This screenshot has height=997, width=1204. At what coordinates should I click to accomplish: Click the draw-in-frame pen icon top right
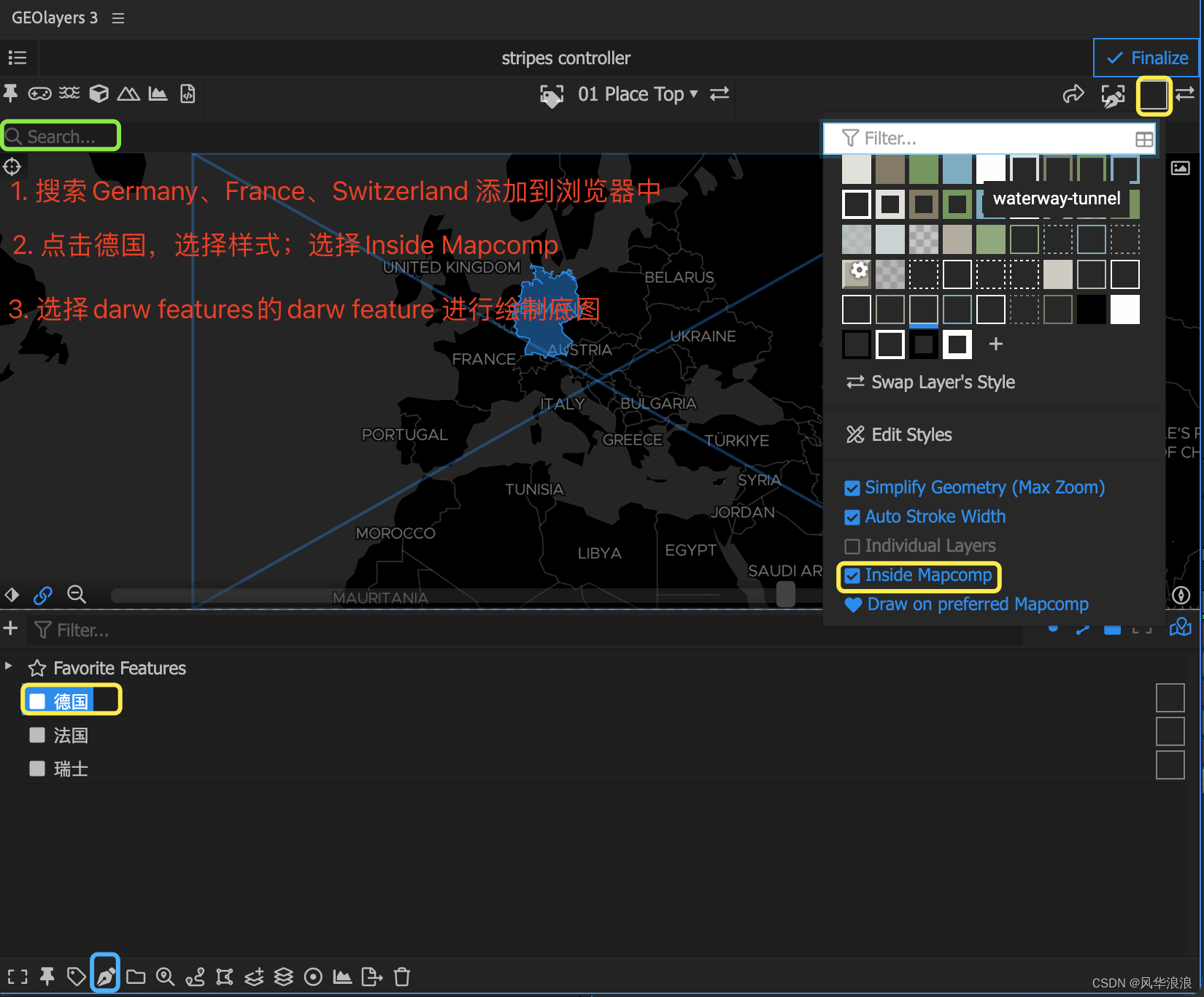[x=1113, y=96]
